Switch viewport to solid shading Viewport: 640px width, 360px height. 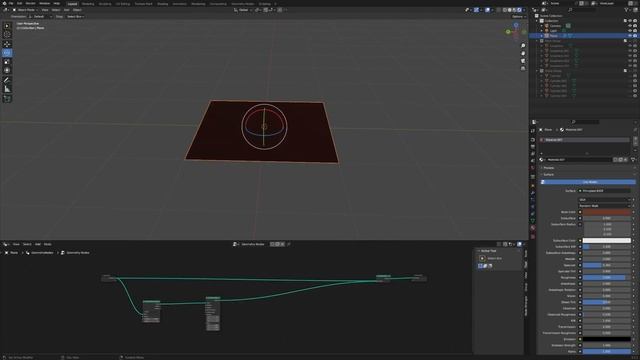point(509,10)
